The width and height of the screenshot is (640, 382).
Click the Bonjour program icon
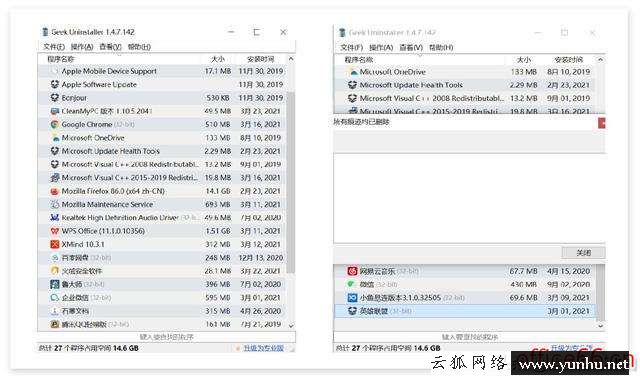[x=55, y=98]
